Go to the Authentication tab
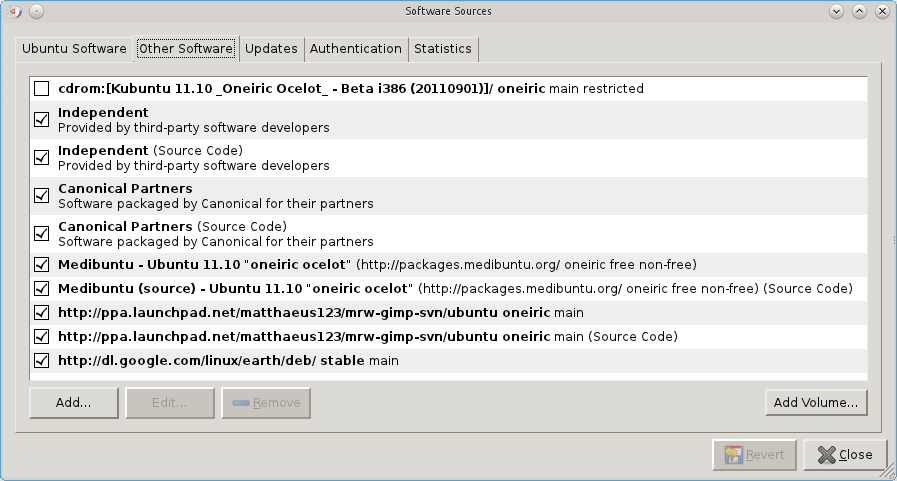This screenshot has height=481, width=897. [355, 48]
